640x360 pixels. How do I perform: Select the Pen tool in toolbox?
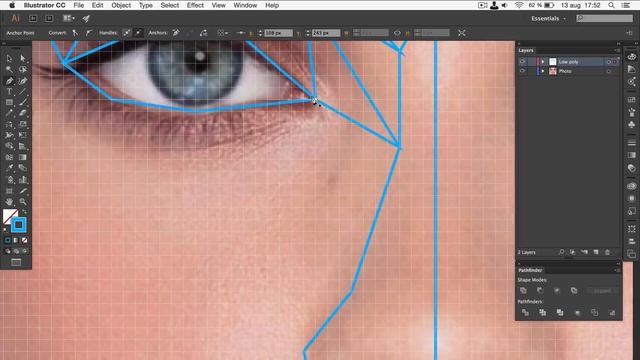[x=9, y=81]
